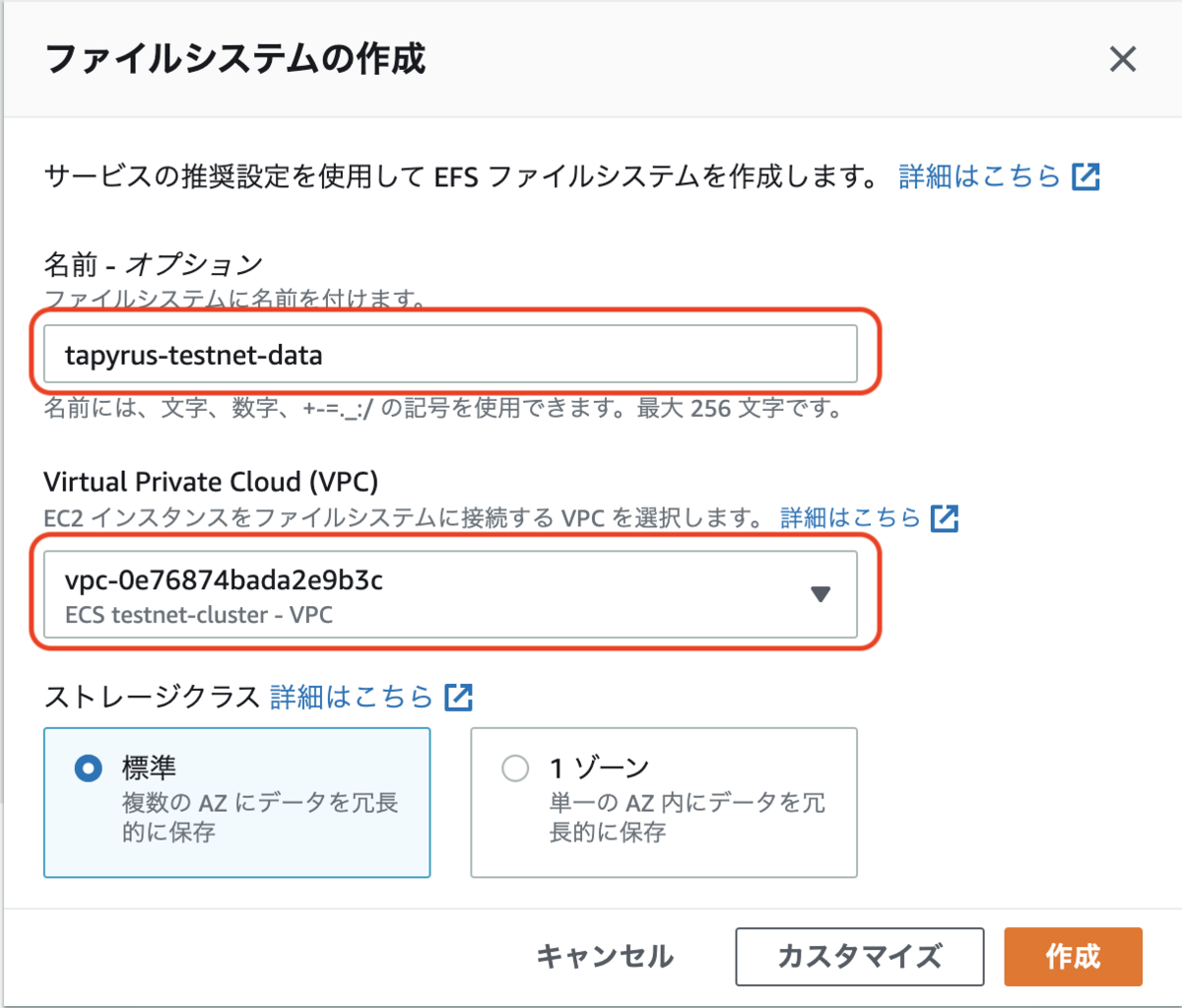
Task: Click the ファイルシステムの作成 dialog title
Action: click(235, 59)
